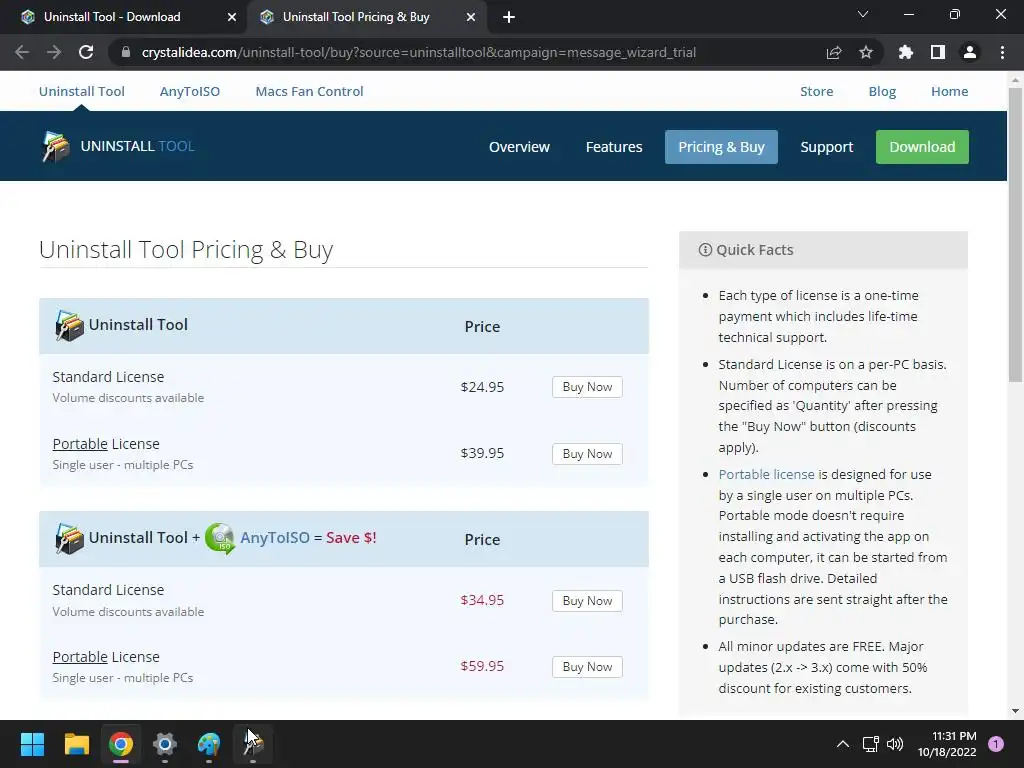Screen dimensions: 1024x768
Task: Click the address bar URL
Action: [x=419, y=52]
